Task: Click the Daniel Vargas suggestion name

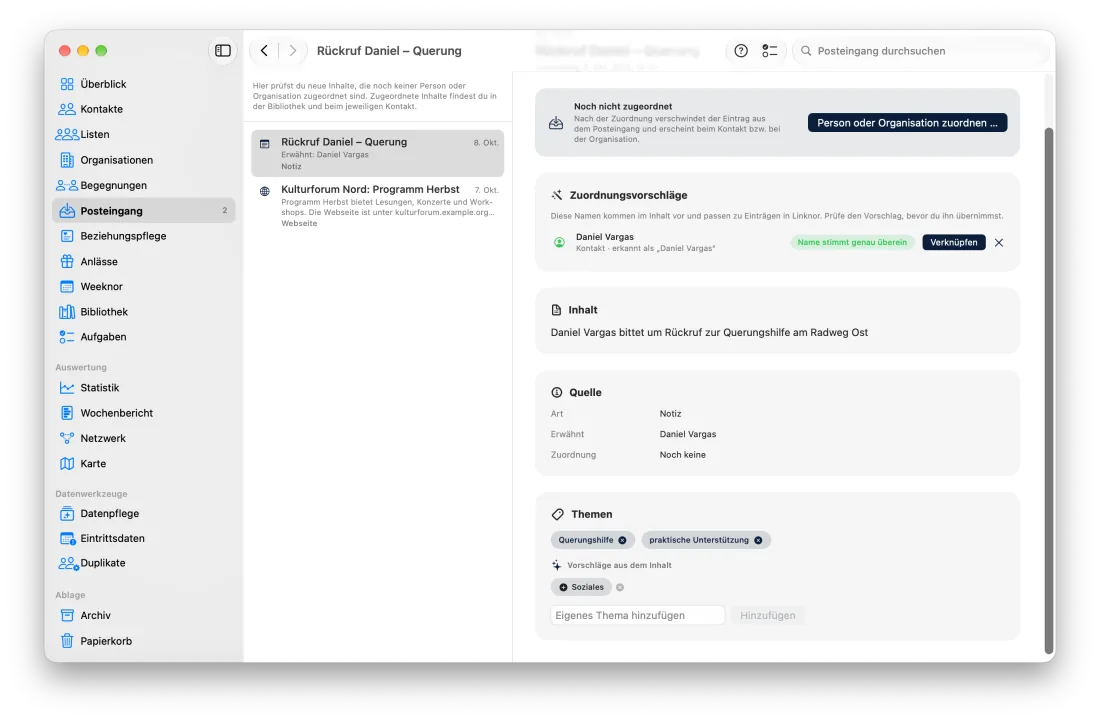Action: pyautogui.click(x=605, y=237)
